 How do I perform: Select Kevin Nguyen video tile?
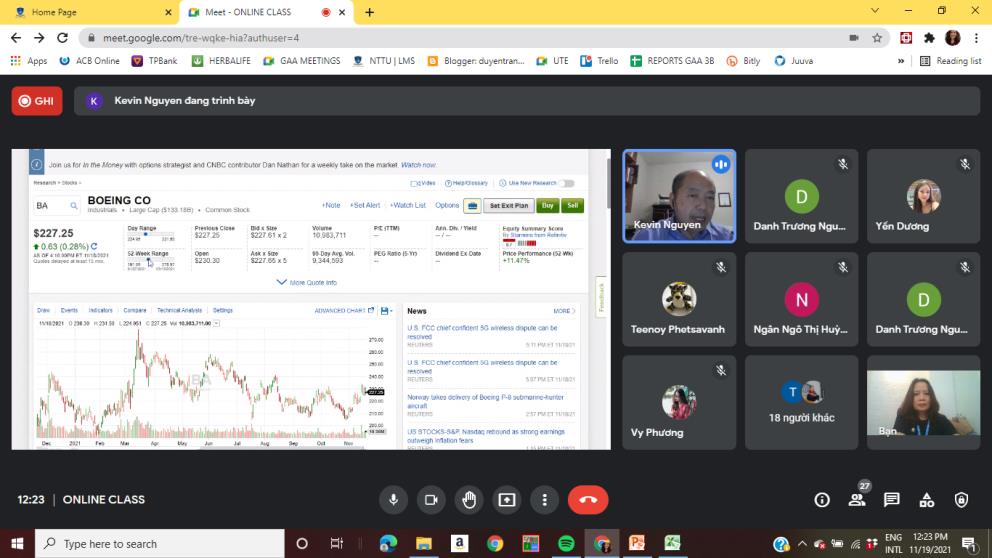679,196
